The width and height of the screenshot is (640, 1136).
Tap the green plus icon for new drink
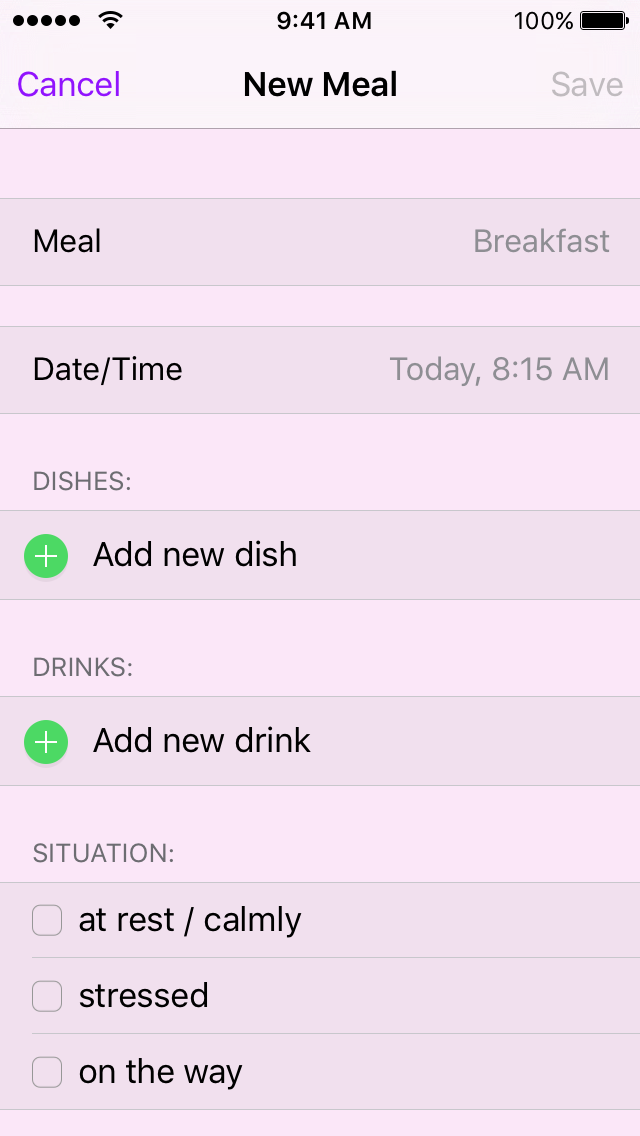click(46, 742)
